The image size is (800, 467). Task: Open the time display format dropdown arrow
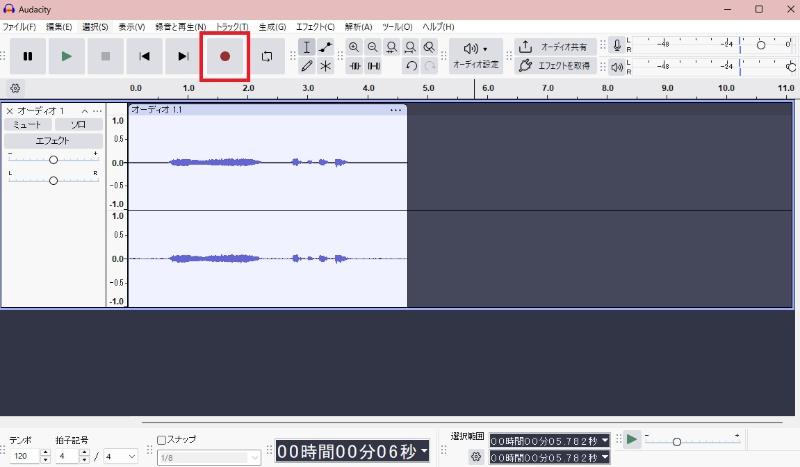point(424,451)
